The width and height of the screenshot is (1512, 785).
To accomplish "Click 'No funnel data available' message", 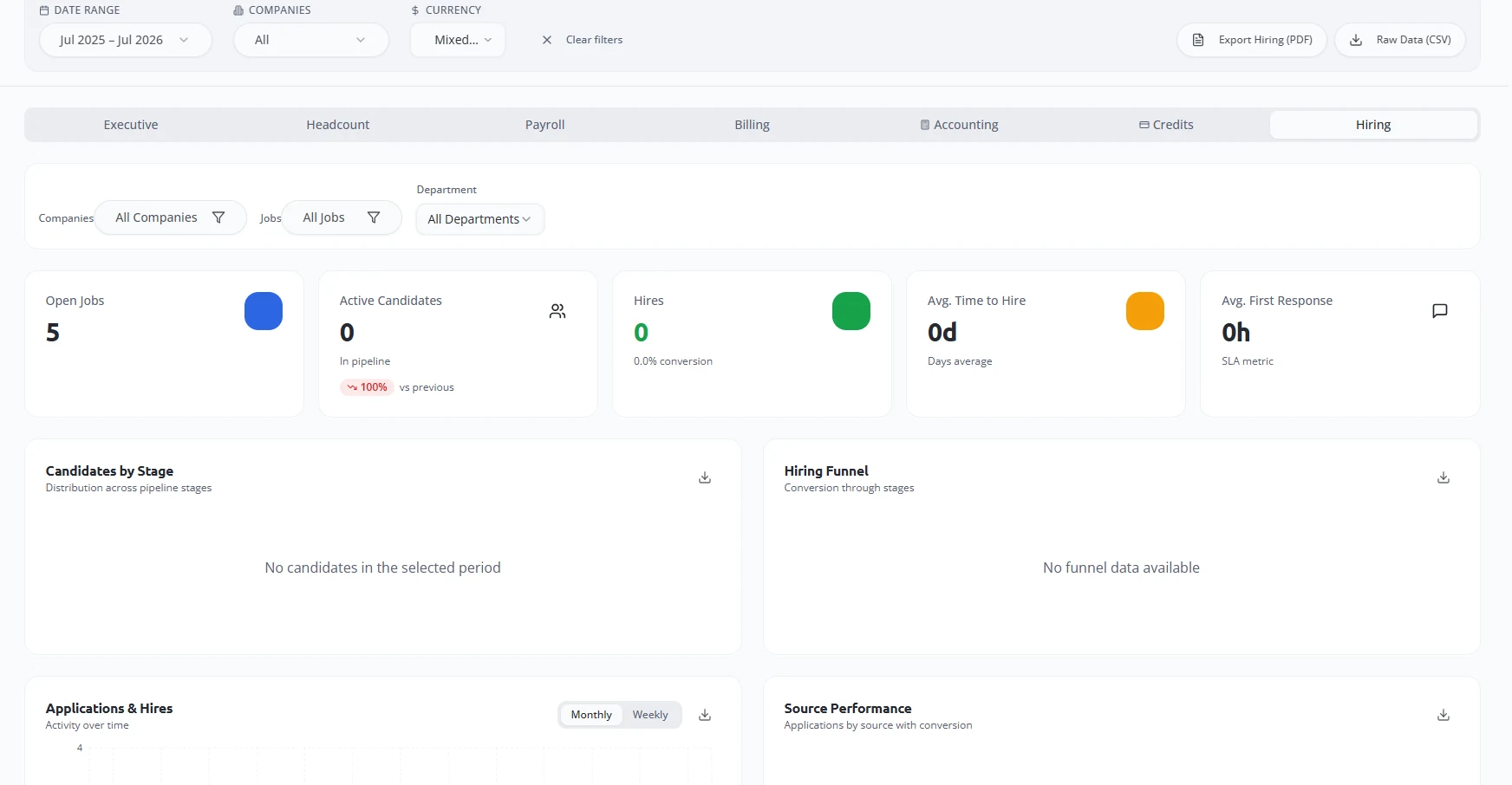I will click(1121, 568).
